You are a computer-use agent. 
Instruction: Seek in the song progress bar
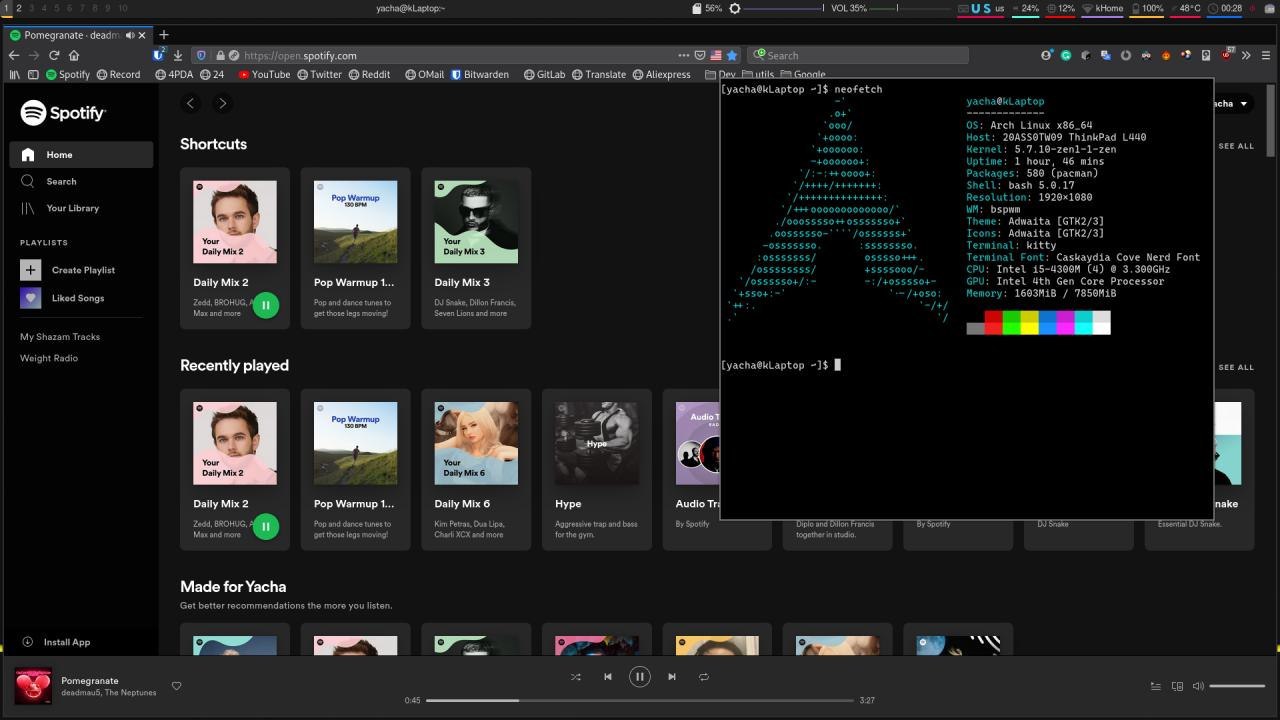(640, 700)
